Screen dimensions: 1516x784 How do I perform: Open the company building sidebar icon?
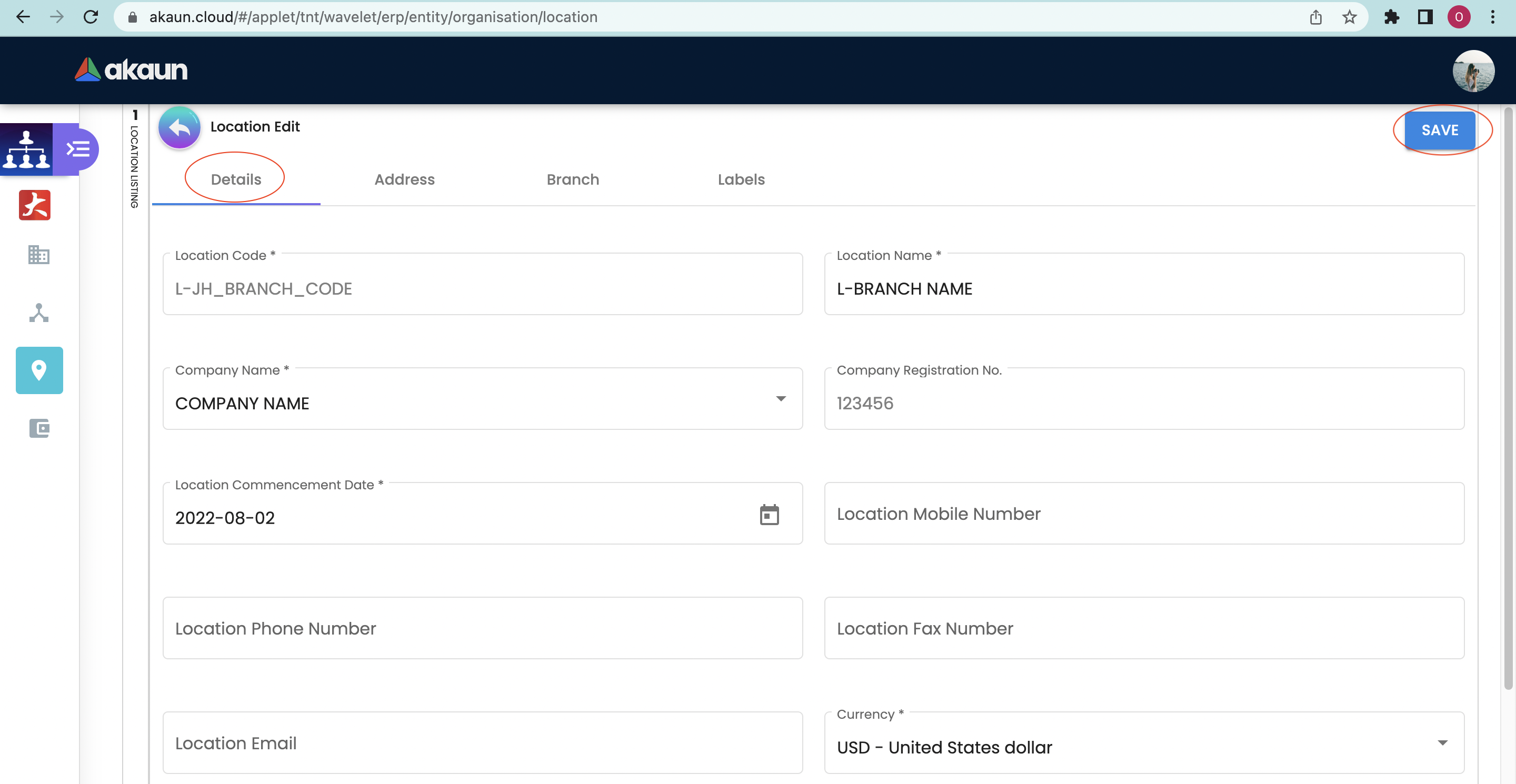39,255
